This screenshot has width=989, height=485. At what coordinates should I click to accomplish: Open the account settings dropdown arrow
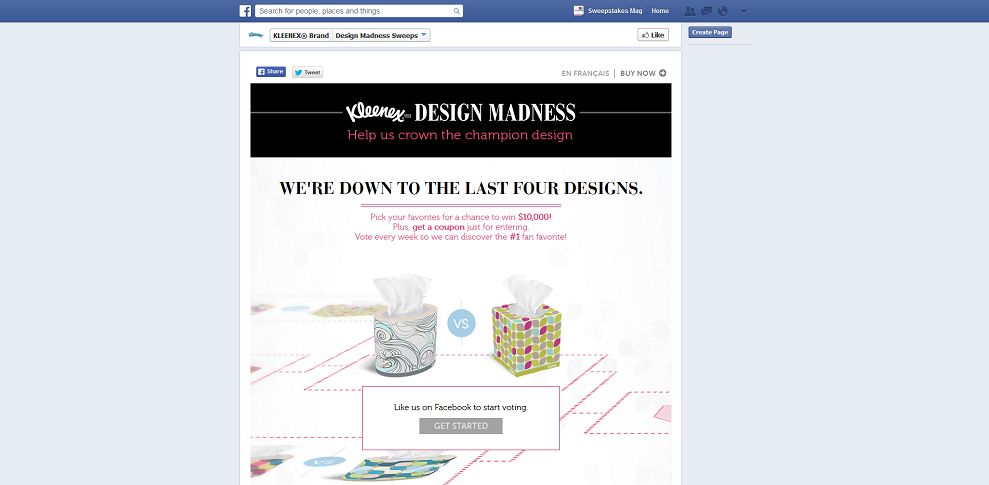[744, 11]
